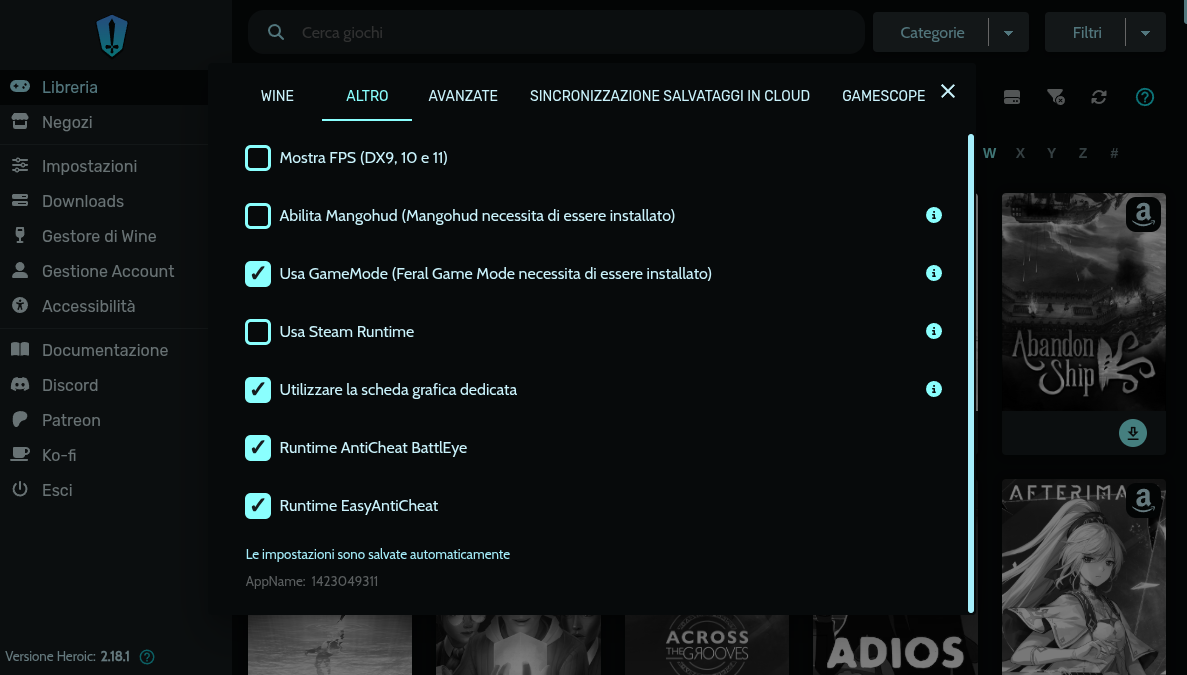The height and width of the screenshot is (675, 1187).
Task: Click the Documentazione book icon
Action: (20, 349)
